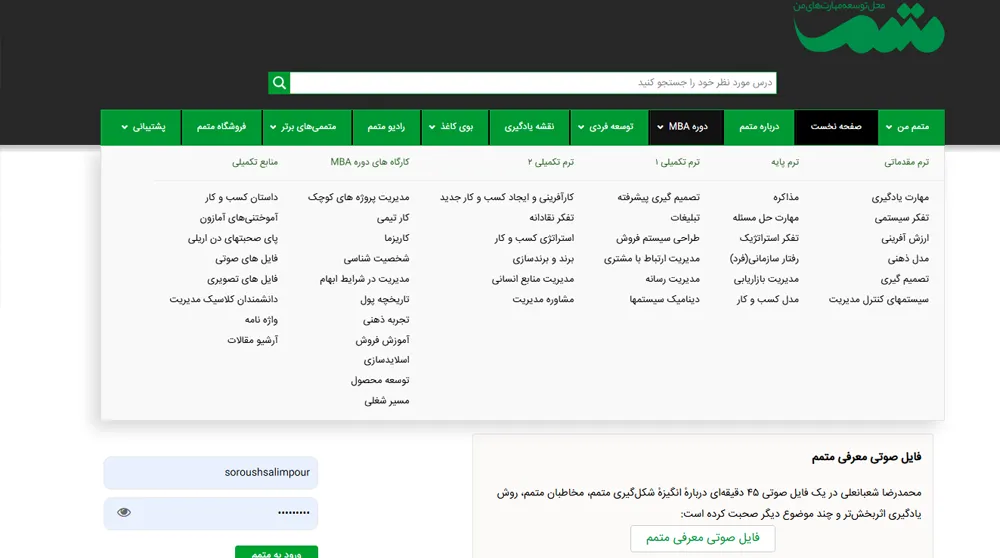The width and height of the screenshot is (1000, 558).
Task: Open the سیستمهای کنترل مدیریت link
Action: (879, 300)
